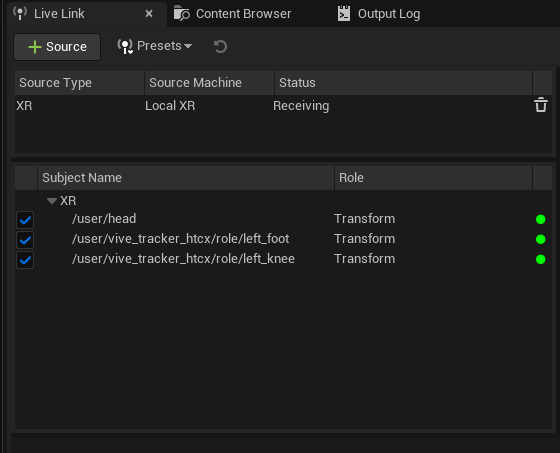Viewport: 560px width, 453px height.
Task: Switch to the Content Browser tab
Action: [x=232, y=14]
